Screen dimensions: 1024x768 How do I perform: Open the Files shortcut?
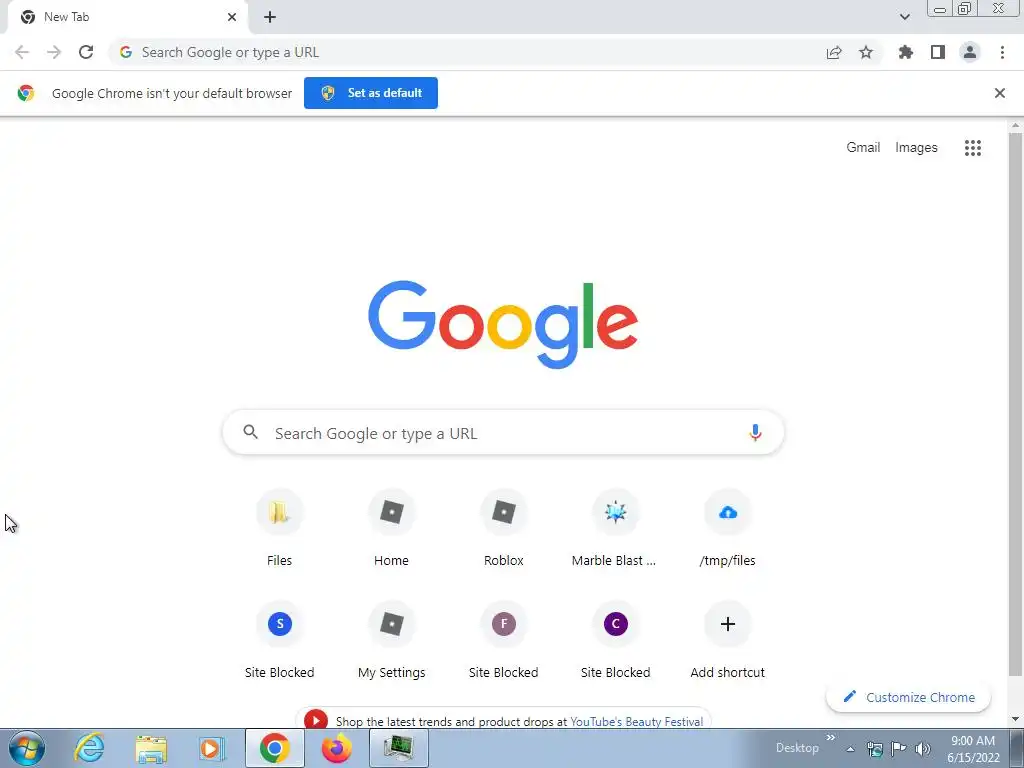coord(280,528)
